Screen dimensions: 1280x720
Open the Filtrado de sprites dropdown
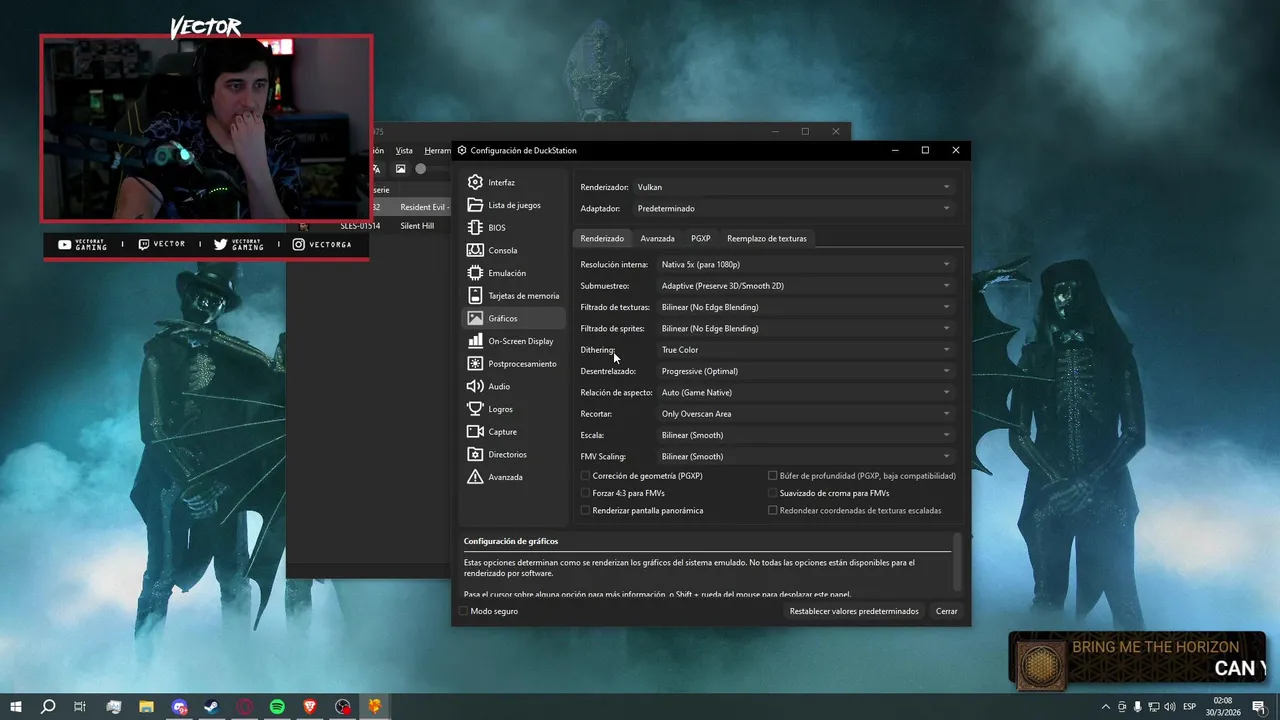(x=806, y=328)
